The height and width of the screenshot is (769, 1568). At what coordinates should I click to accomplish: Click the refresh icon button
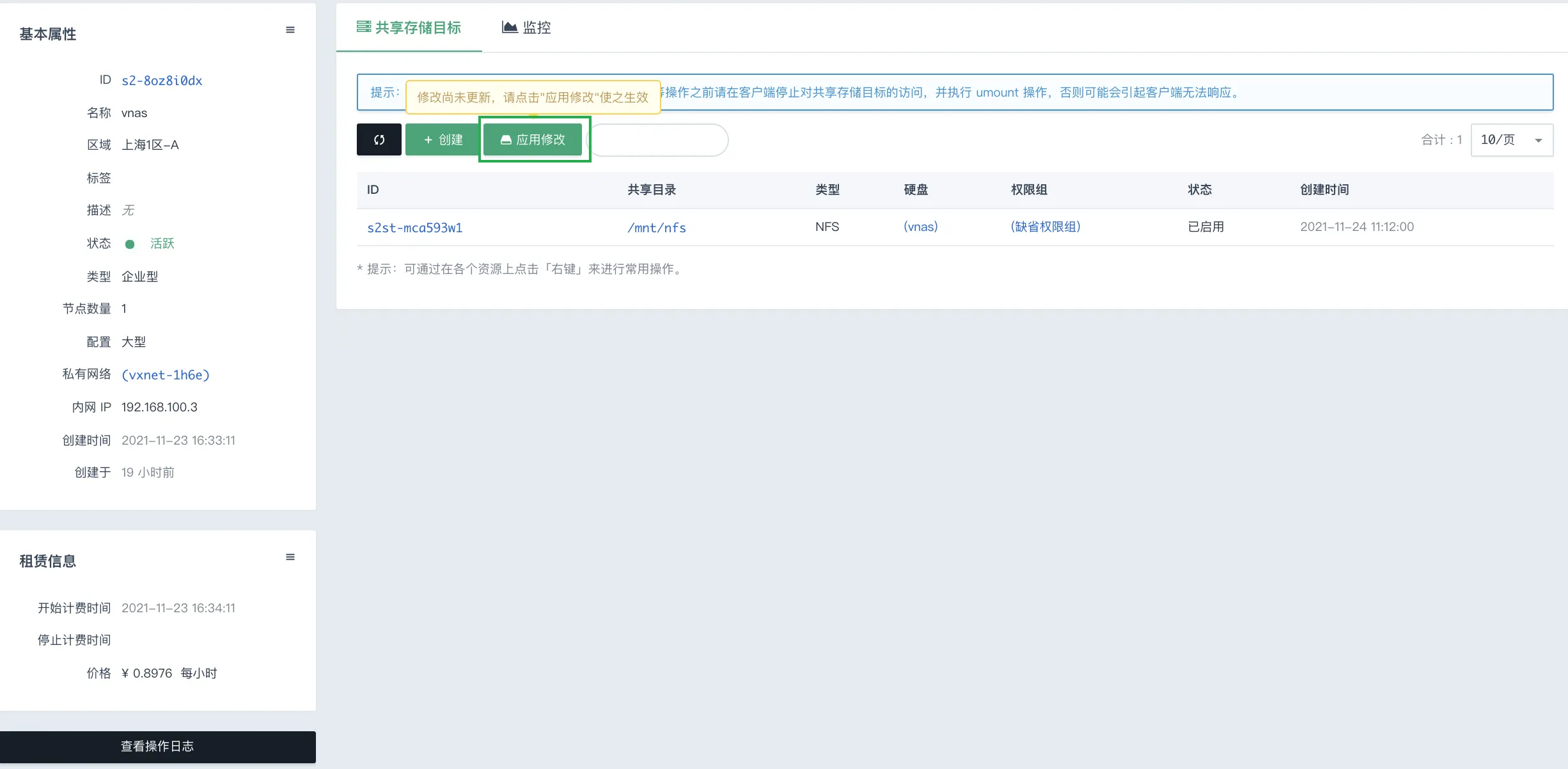point(379,139)
